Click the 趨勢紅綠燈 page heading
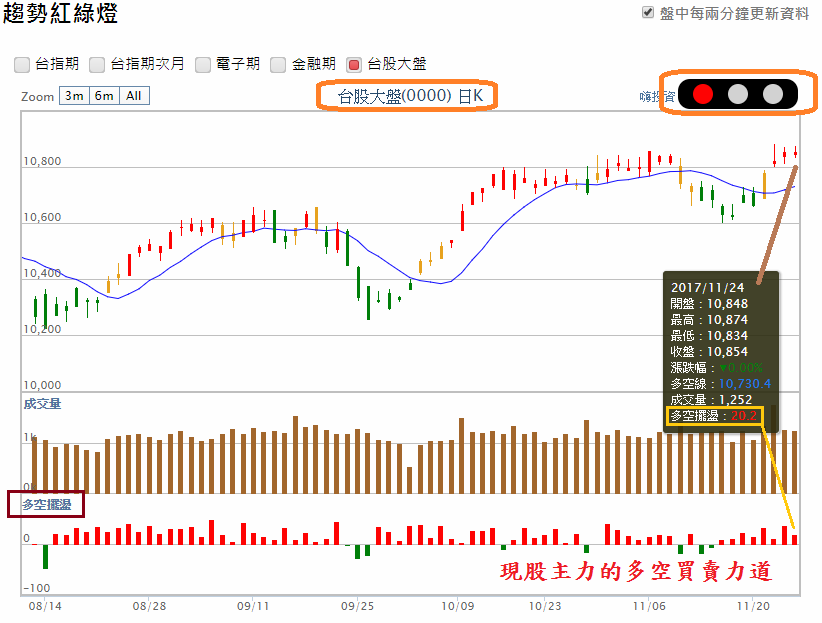 pos(60,13)
